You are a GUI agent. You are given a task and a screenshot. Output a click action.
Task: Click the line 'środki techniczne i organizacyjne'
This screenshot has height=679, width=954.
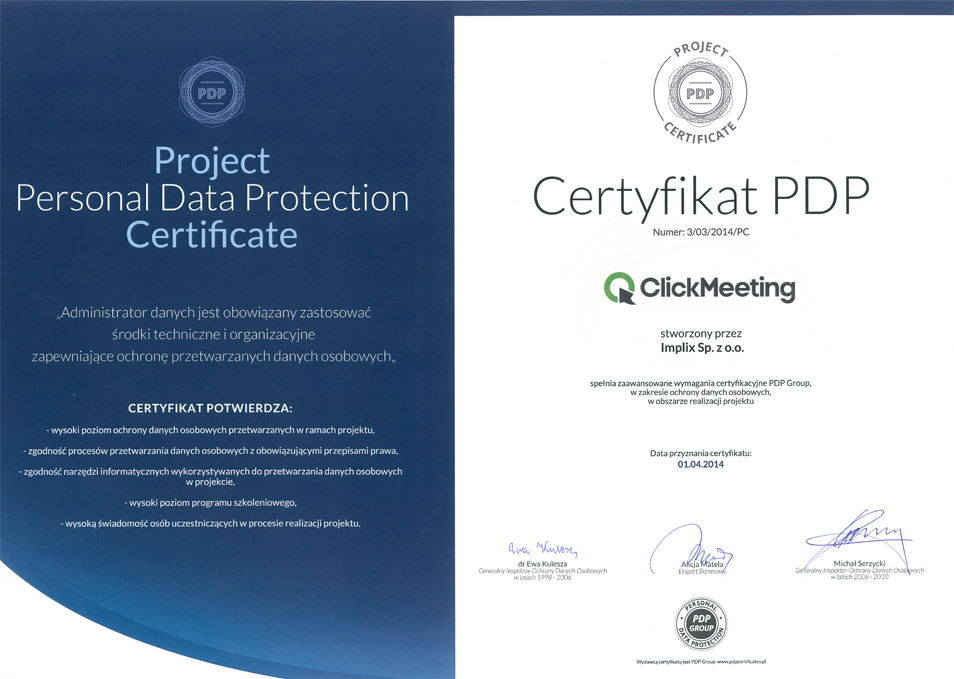point(214,335)
